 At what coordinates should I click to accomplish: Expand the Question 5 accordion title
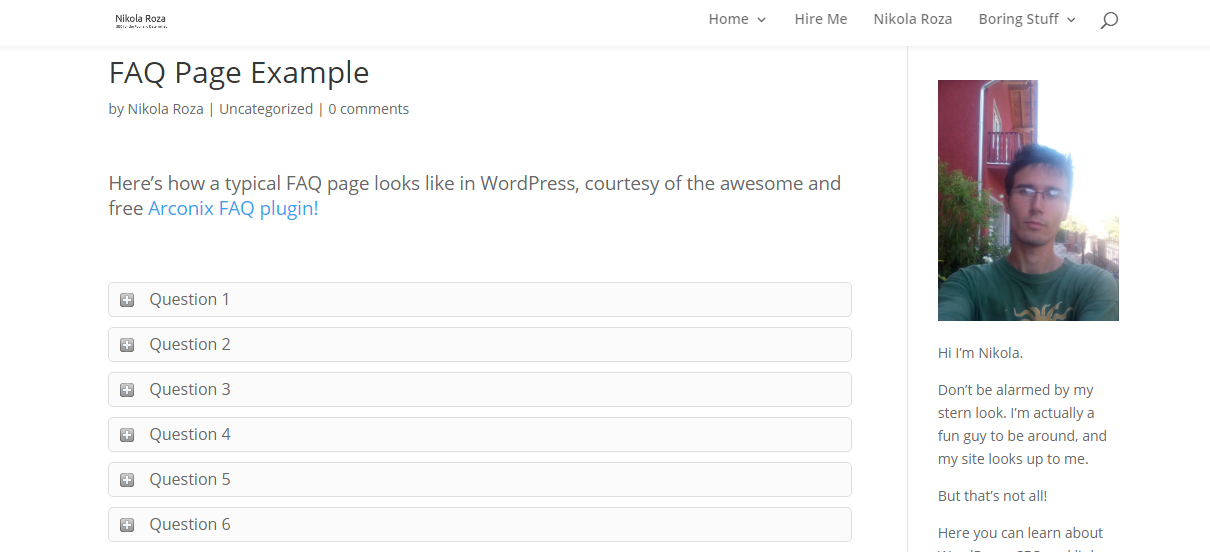click(x=190, y=480)
